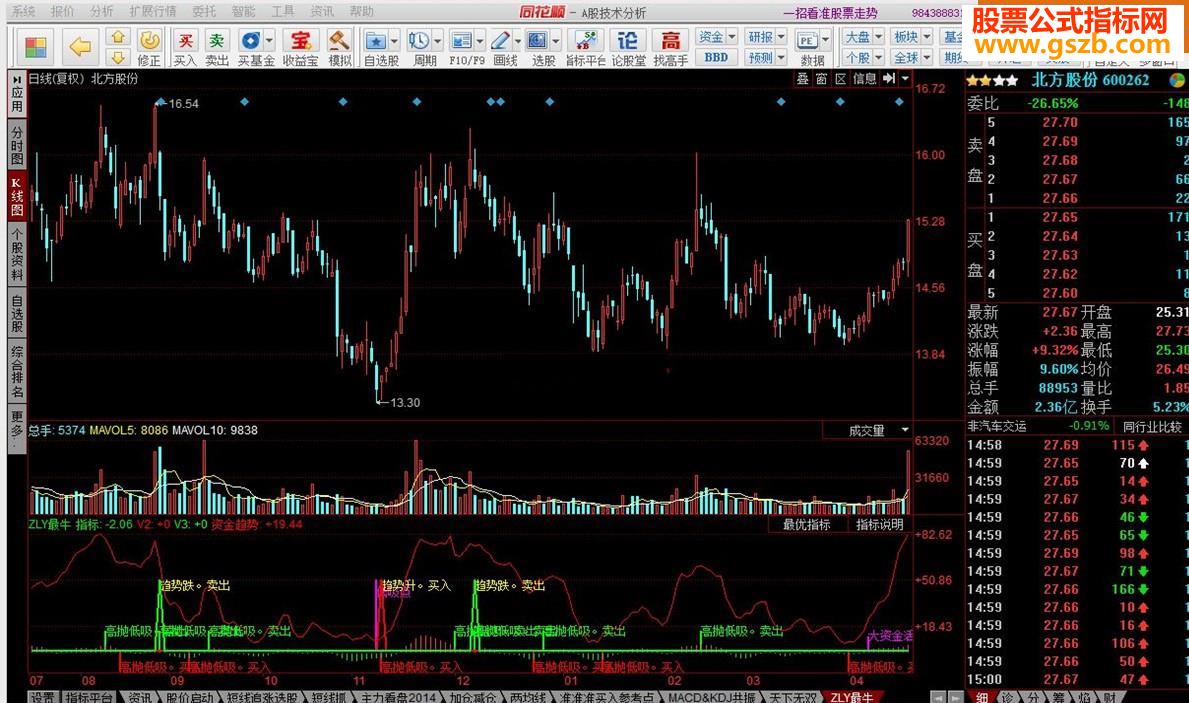Open the colorful home grid icon

click(x=35, y=47)
